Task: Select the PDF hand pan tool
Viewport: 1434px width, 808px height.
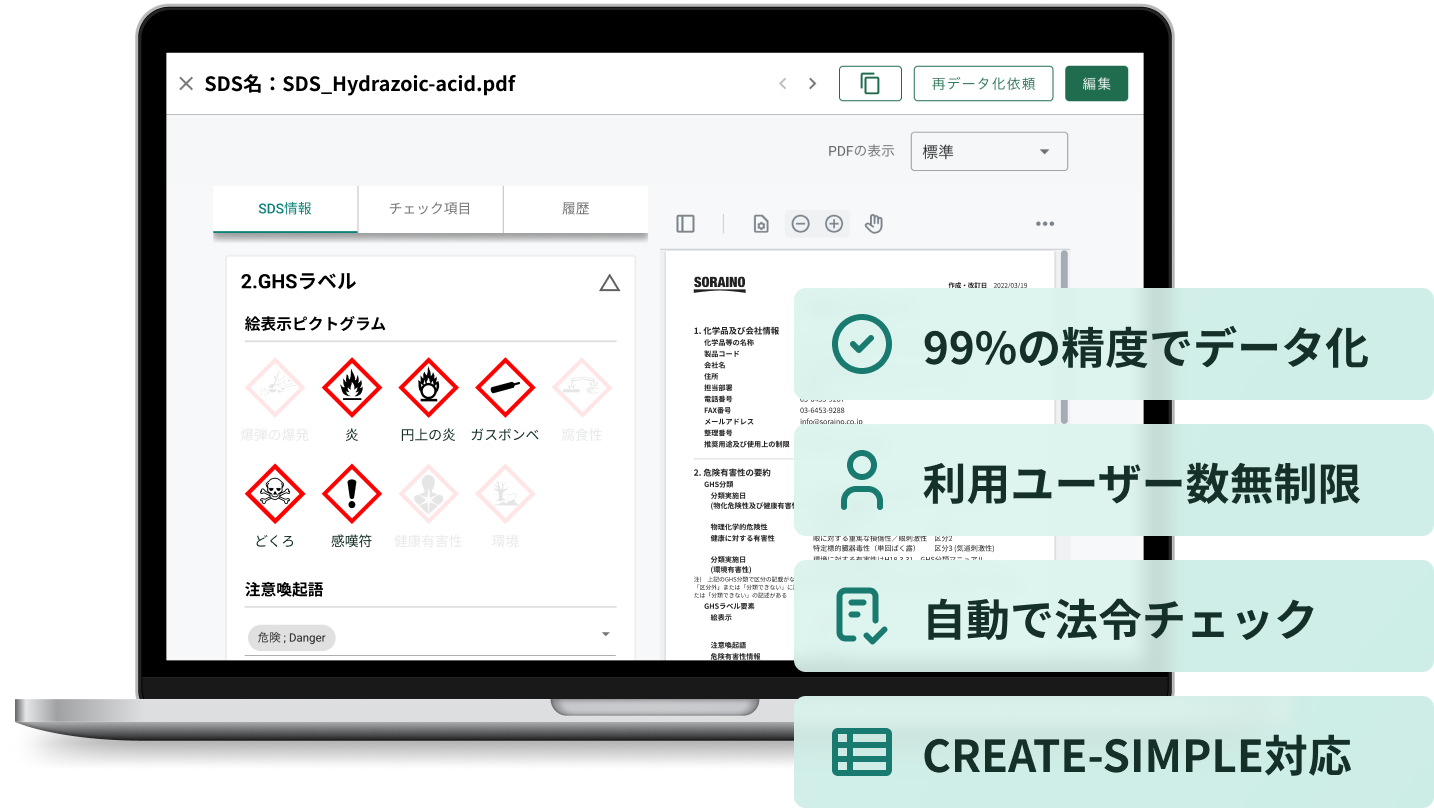Action: [x=874, y=224]
